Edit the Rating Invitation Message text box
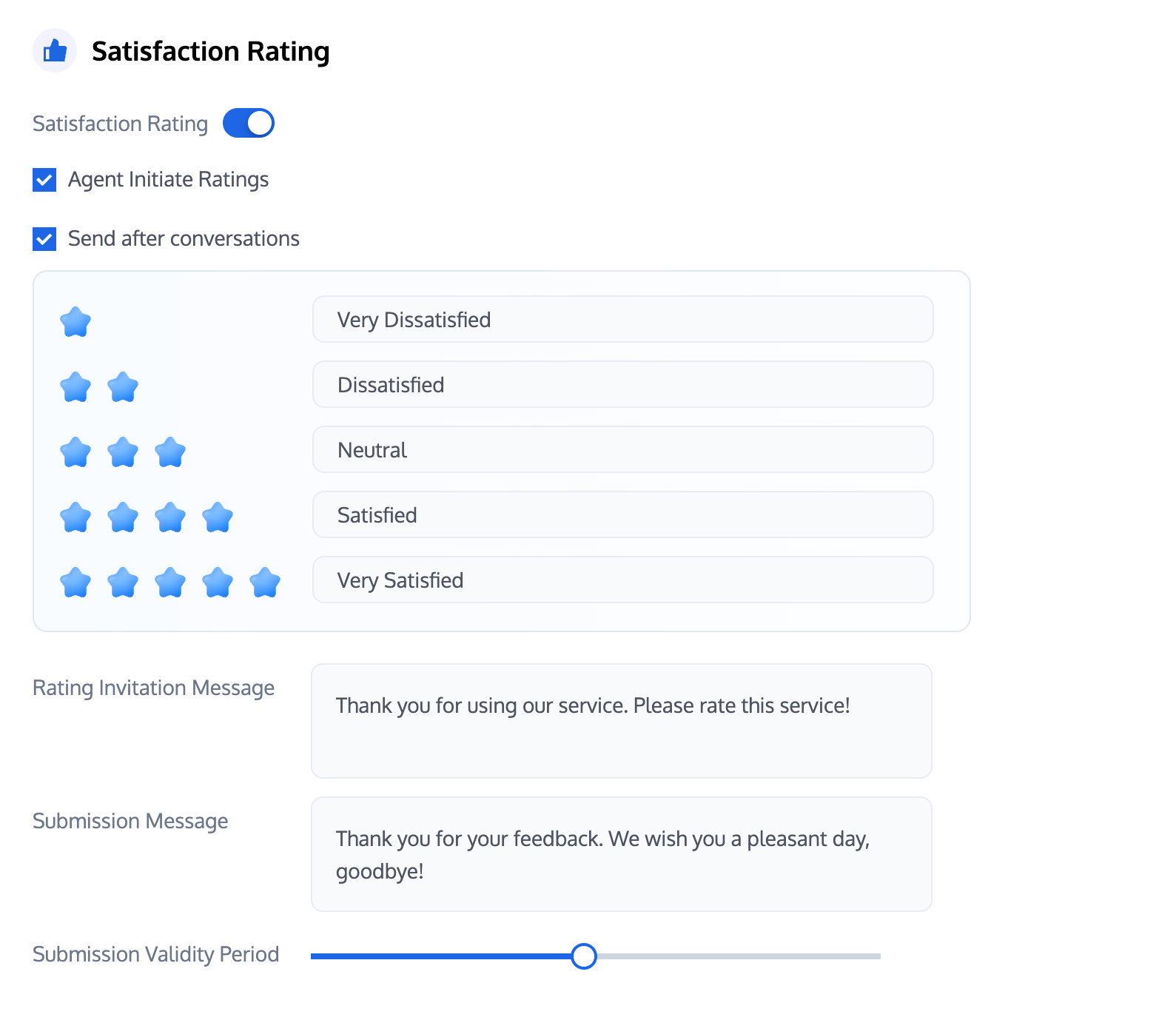The height and width of the screenshot is (1020, 1176). click(621, 721)
